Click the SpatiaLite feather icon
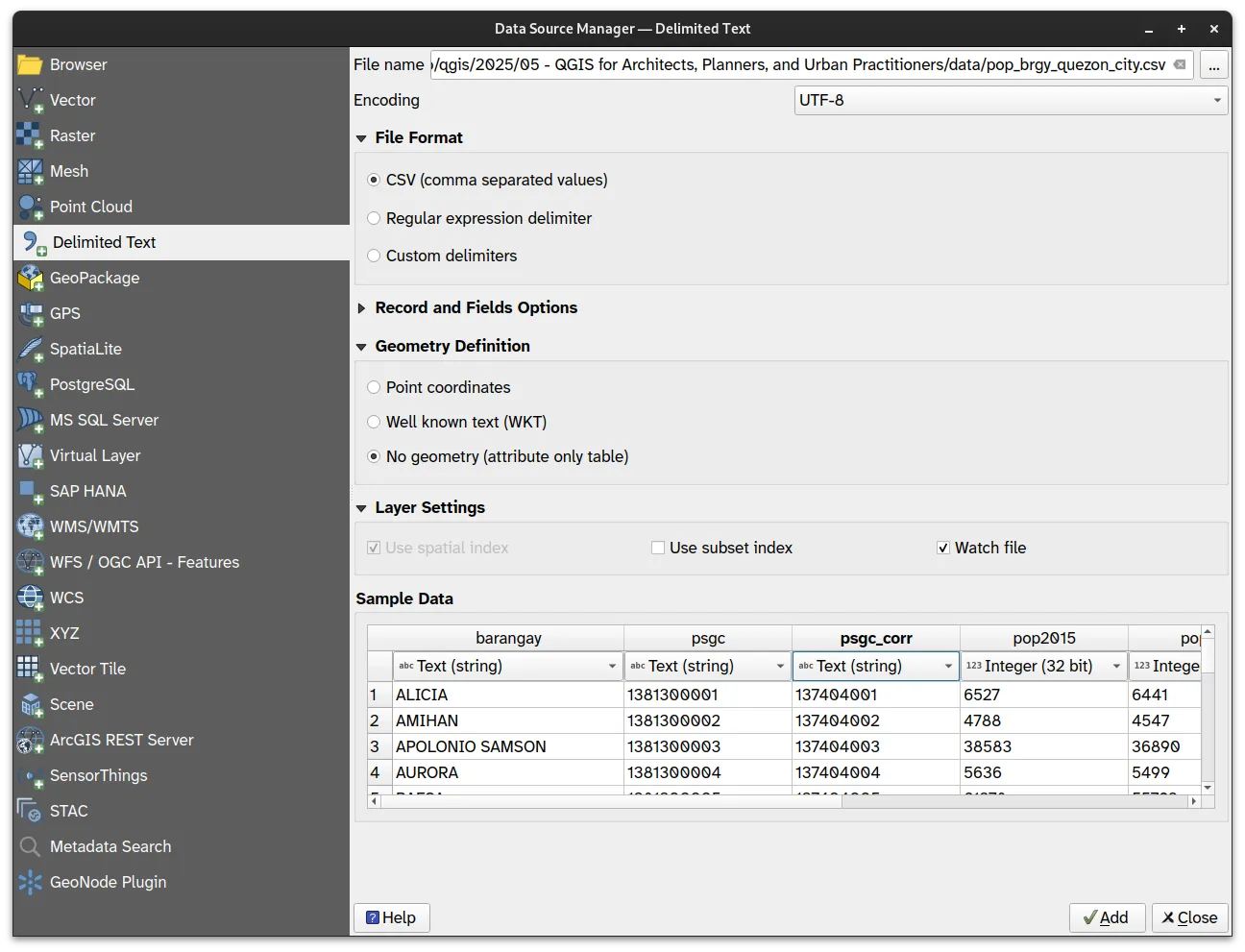The image size is (1245, 952). point(30,349)
